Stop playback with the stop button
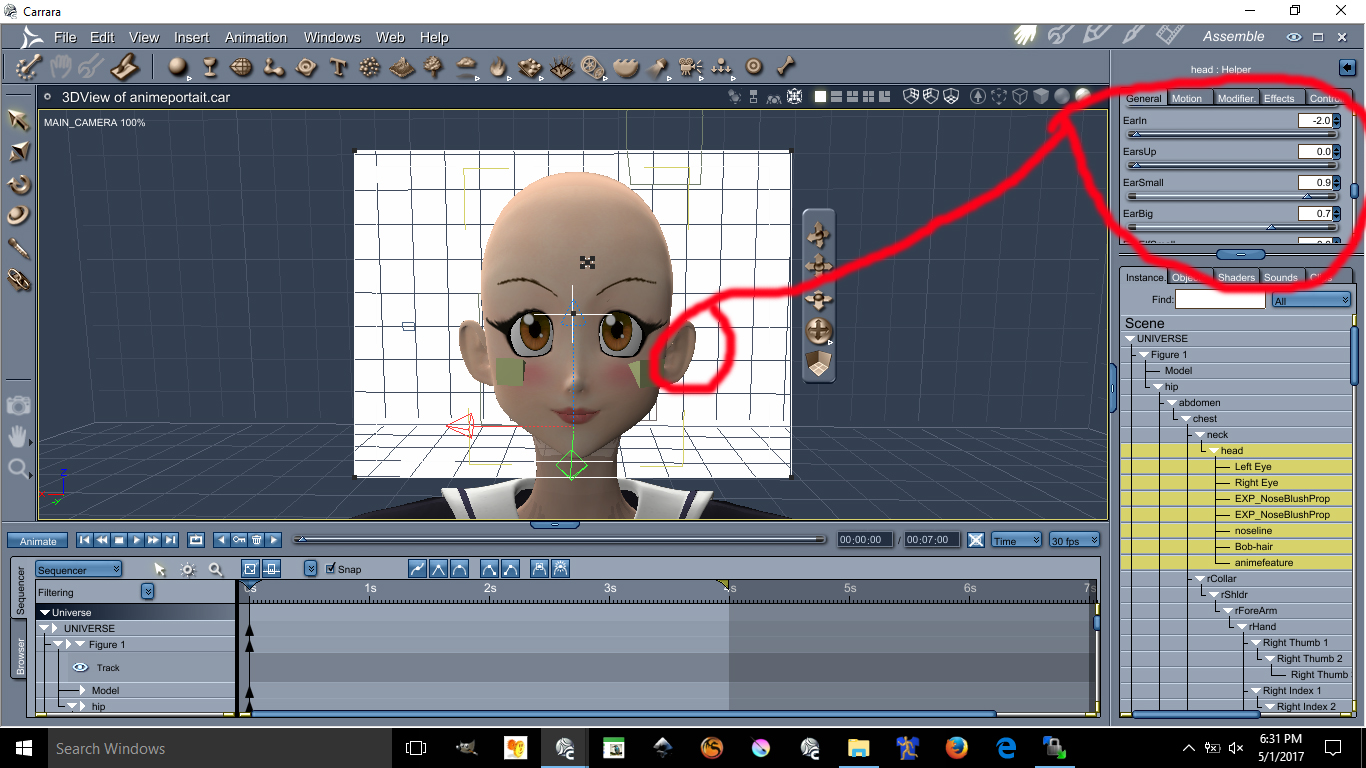The height and width of the screenshot is (768, 1366). pyautogui.click(x=119, y=540)
